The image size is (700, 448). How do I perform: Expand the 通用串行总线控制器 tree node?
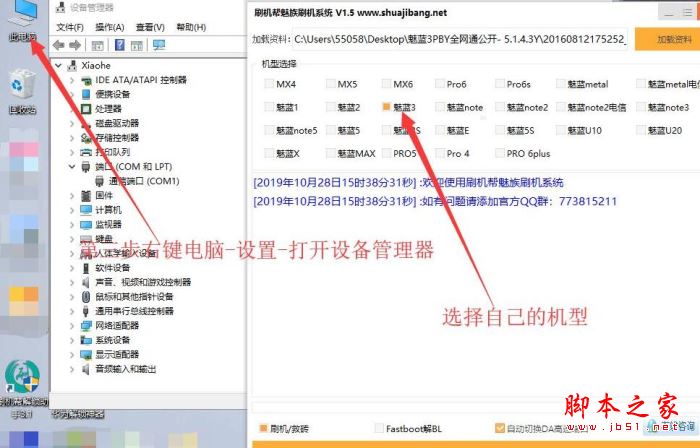click(x=72, y=311)
